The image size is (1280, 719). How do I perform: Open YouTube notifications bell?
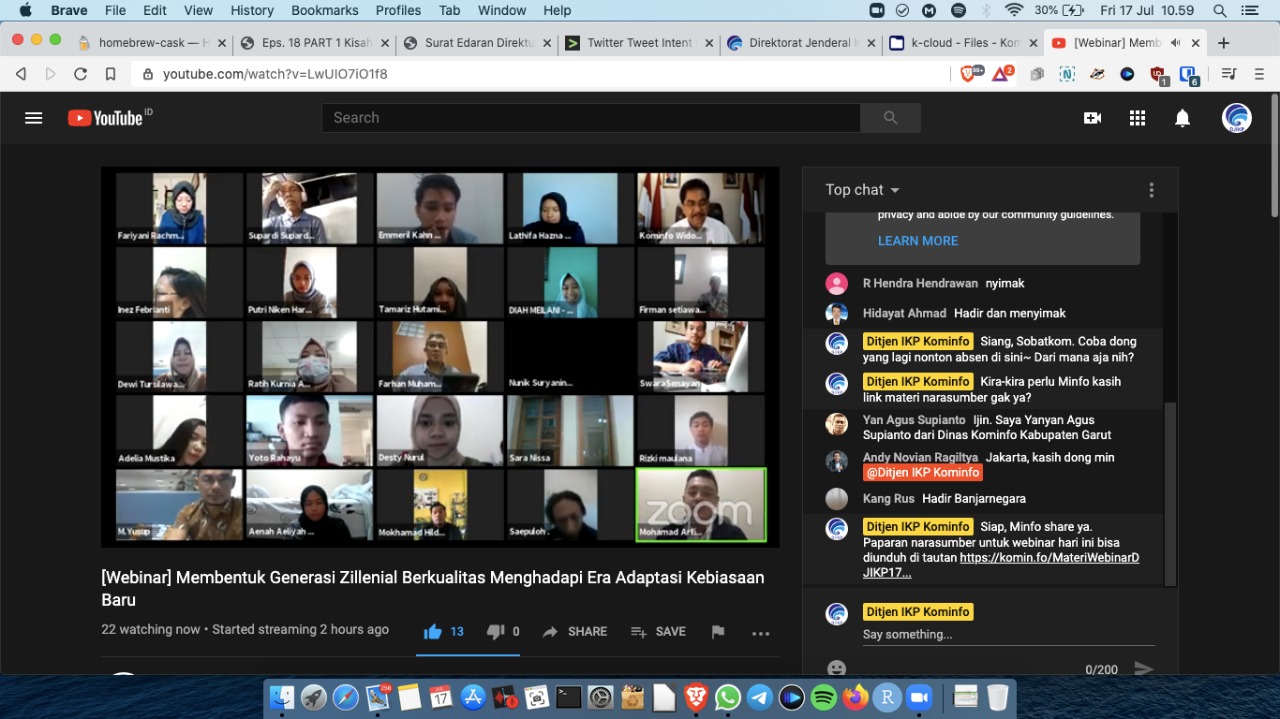pyautogui.click(x=1182, y=117)
